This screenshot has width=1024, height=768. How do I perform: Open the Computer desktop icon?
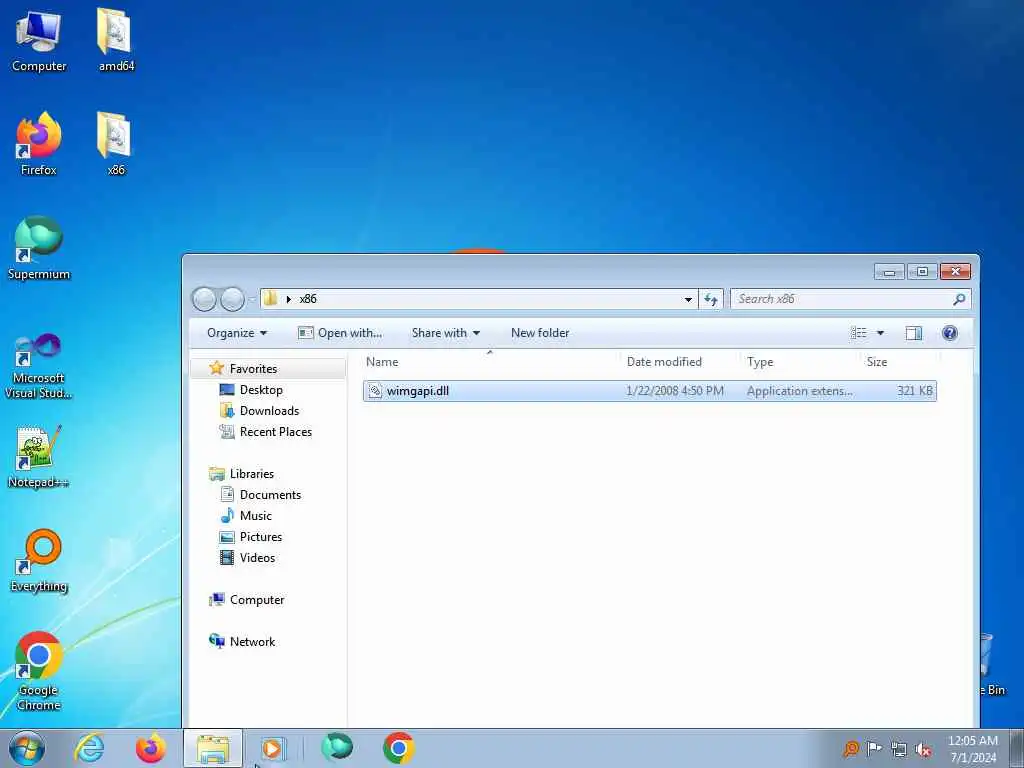tap(39, 40)
